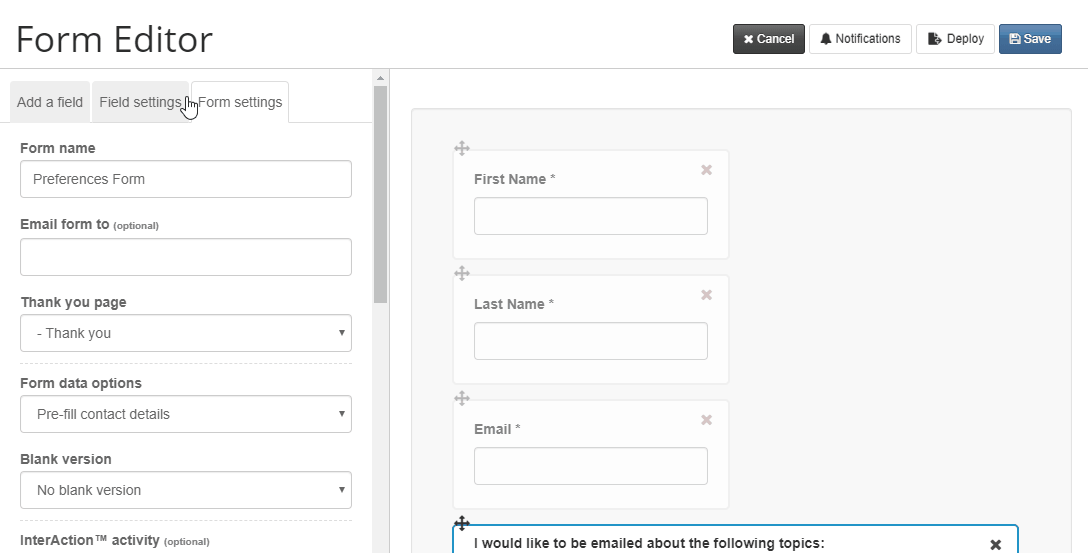Click the move handle above First Name field
Viewport: 1088px width, 553px height.
pyautogui.click(x=462, y=148)
